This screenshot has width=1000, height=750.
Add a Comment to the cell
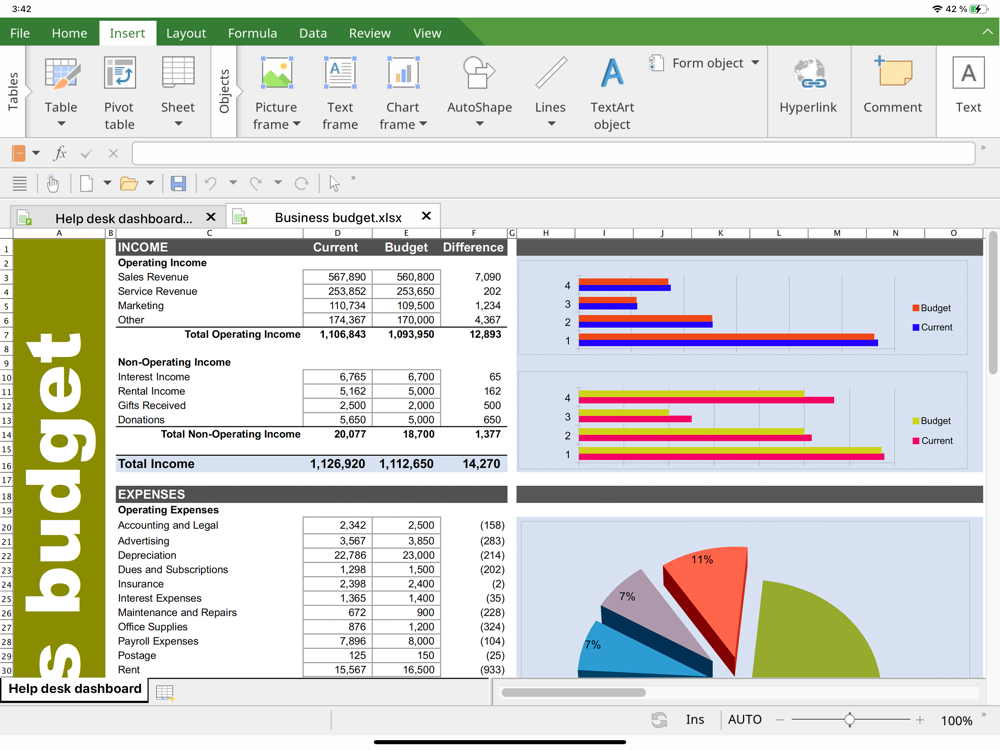pyautogui.click(x=893, y=85)
